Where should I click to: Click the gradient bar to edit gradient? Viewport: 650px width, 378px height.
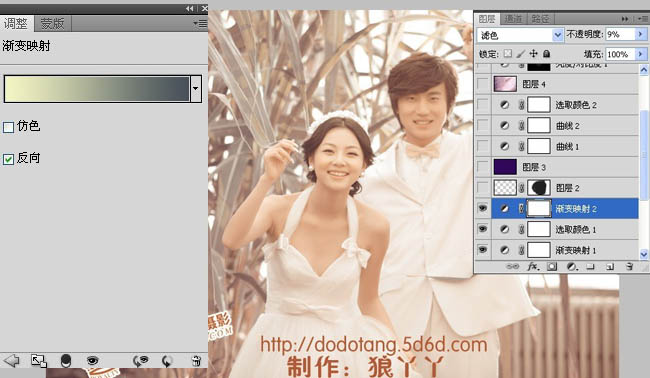point(97,88)
